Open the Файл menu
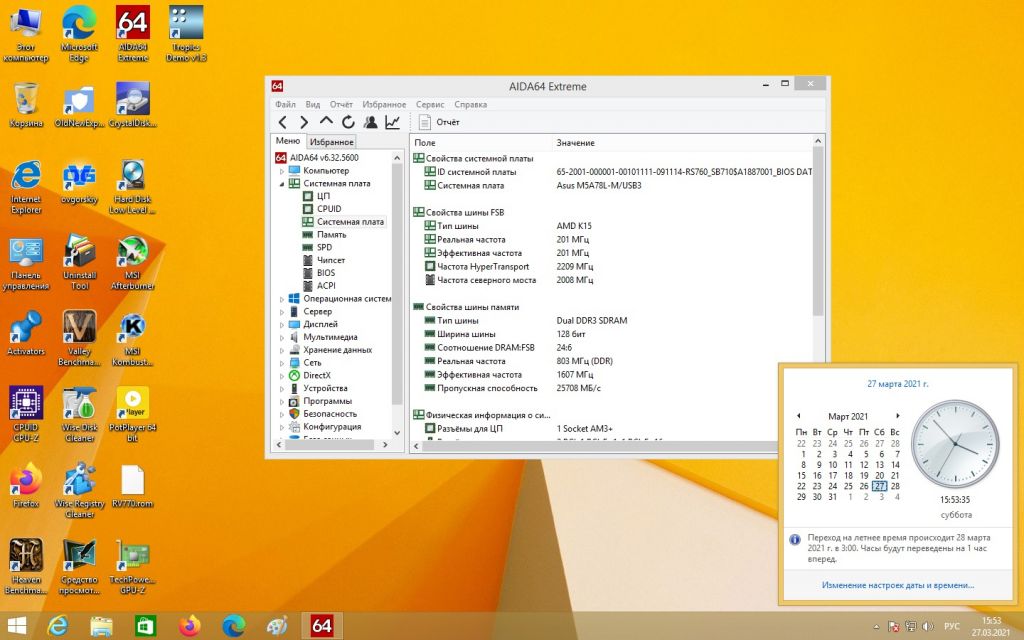 point(285,104)
